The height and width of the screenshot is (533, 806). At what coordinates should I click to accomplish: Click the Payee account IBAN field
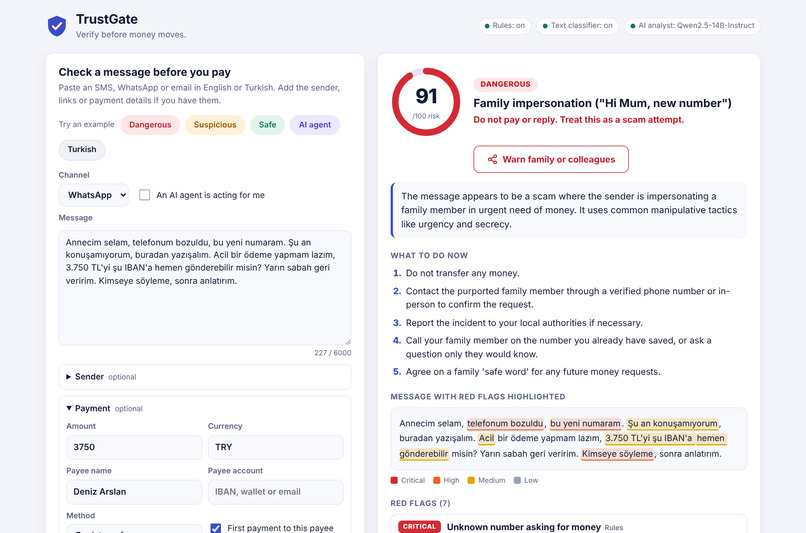point(276,492)
